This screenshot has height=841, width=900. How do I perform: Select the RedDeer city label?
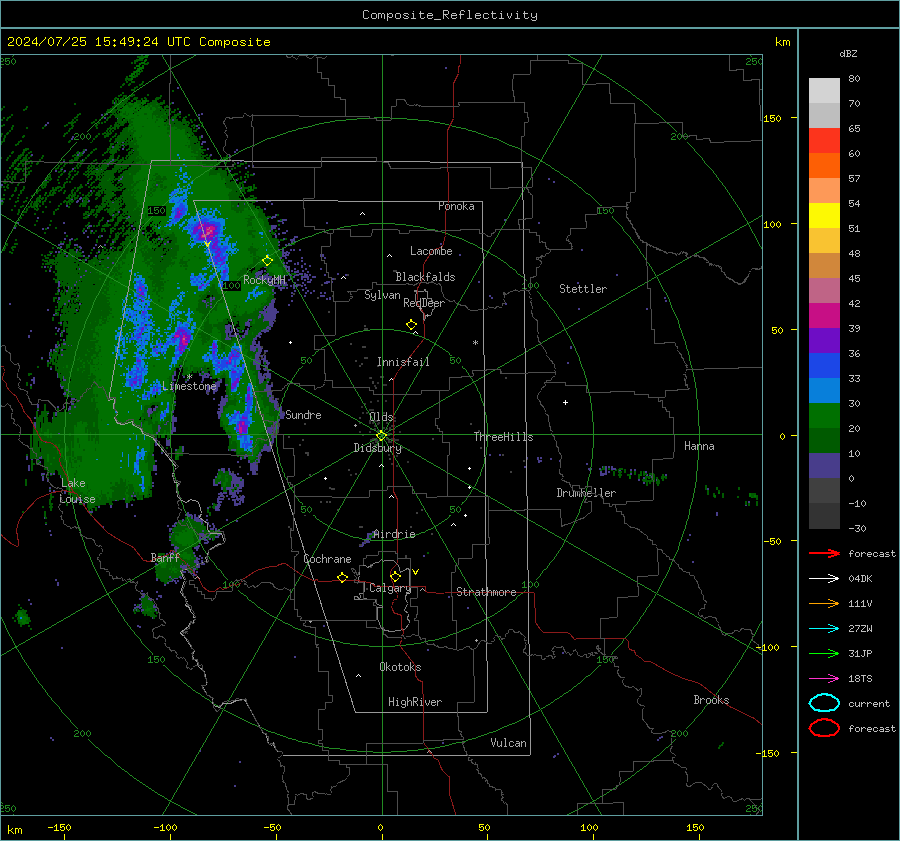pyautogui.click(x=424, y=303)
